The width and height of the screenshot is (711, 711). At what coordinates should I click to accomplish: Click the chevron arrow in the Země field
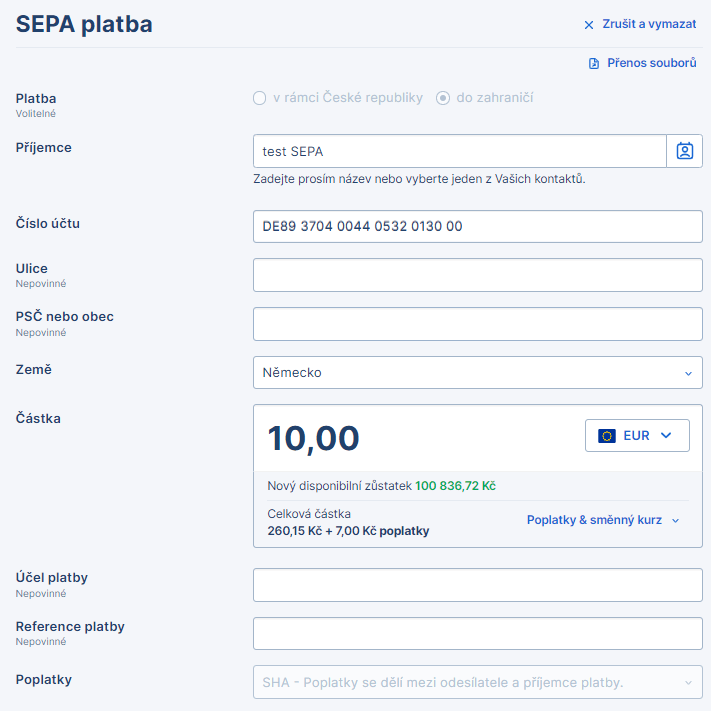[x=688, y=373]
